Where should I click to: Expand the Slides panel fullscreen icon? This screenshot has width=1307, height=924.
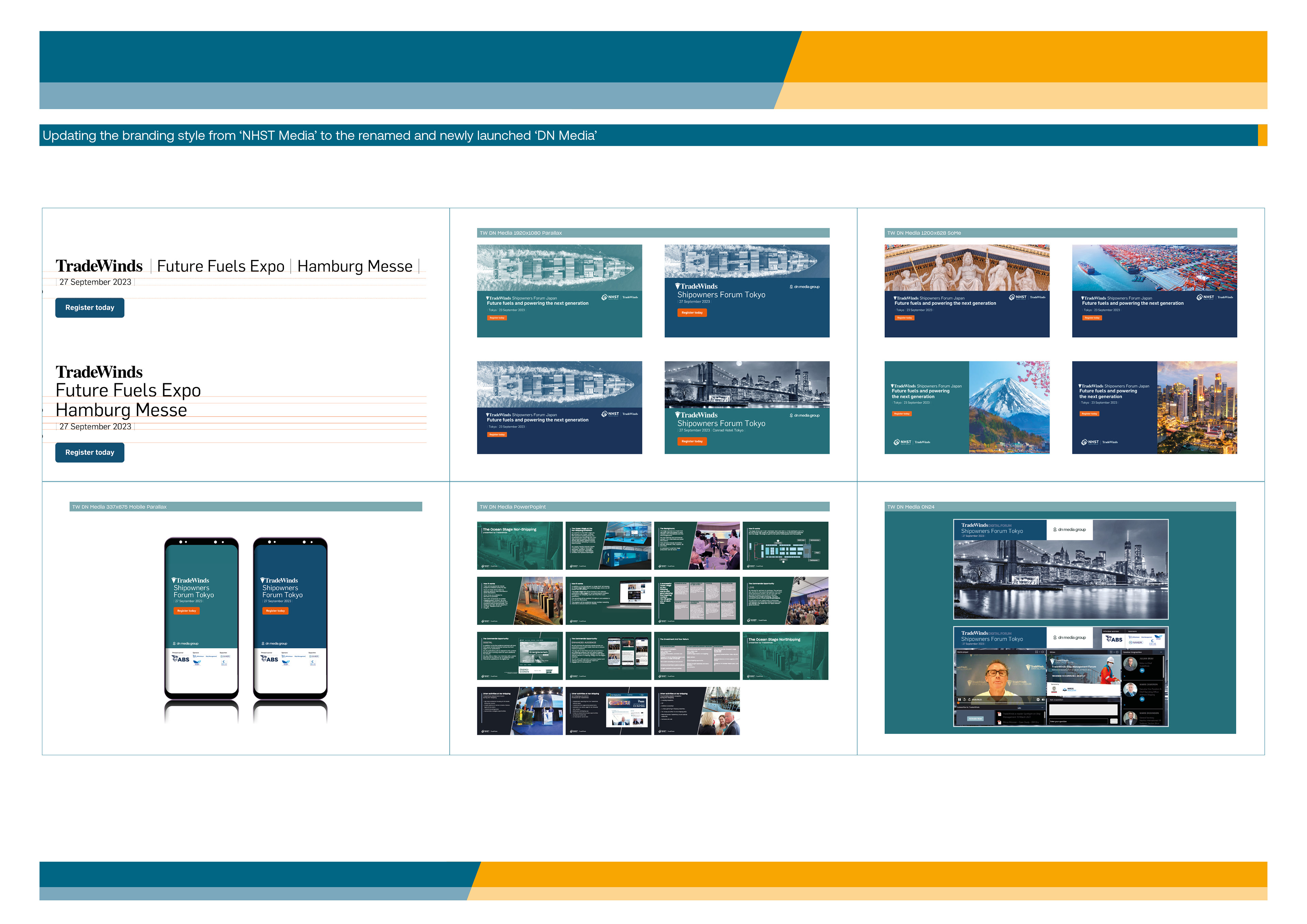point(1111,652)
